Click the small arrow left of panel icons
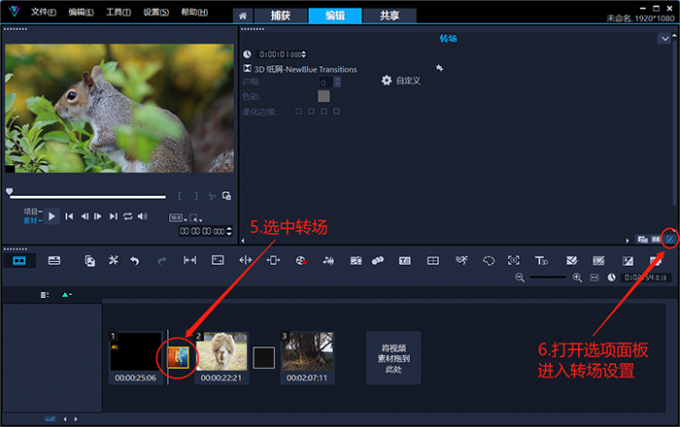 point(627,240)
